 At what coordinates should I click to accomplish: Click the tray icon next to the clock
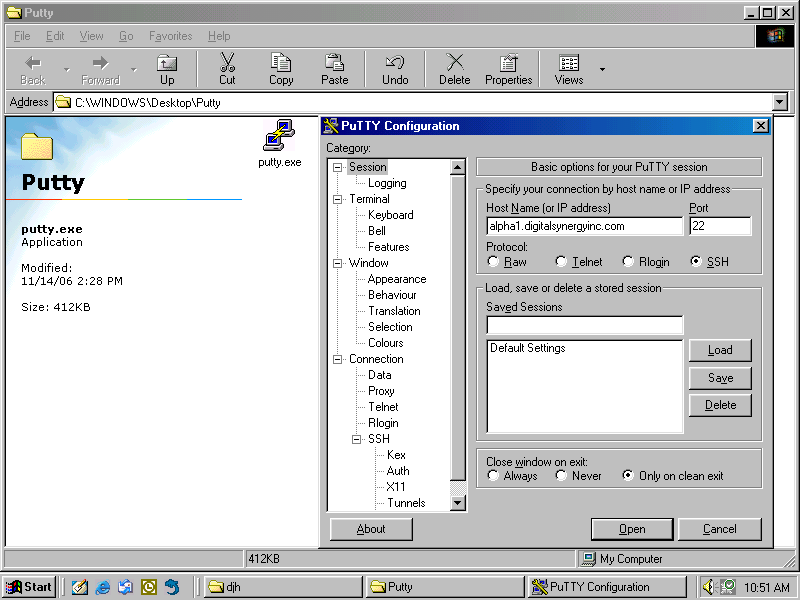[729, 587]
